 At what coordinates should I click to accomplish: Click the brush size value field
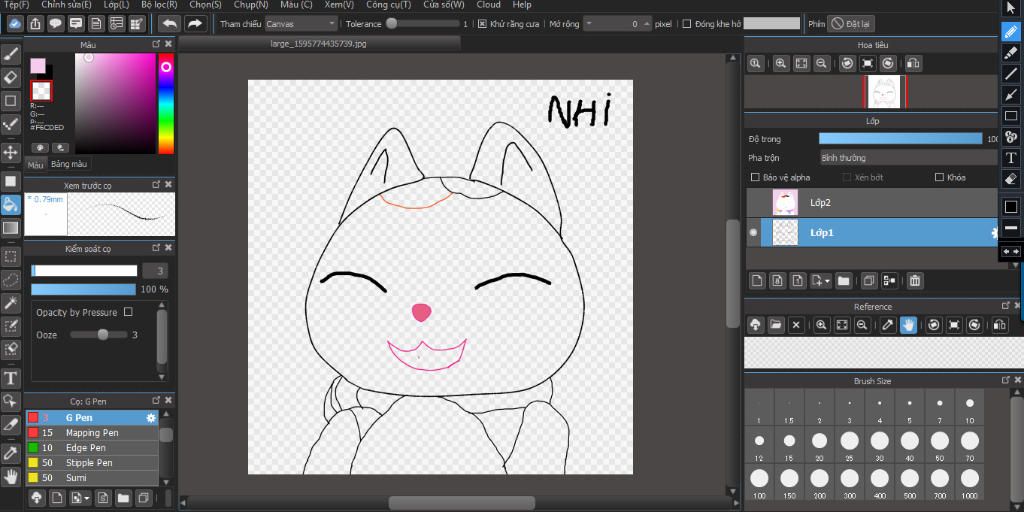pos(154,270)
